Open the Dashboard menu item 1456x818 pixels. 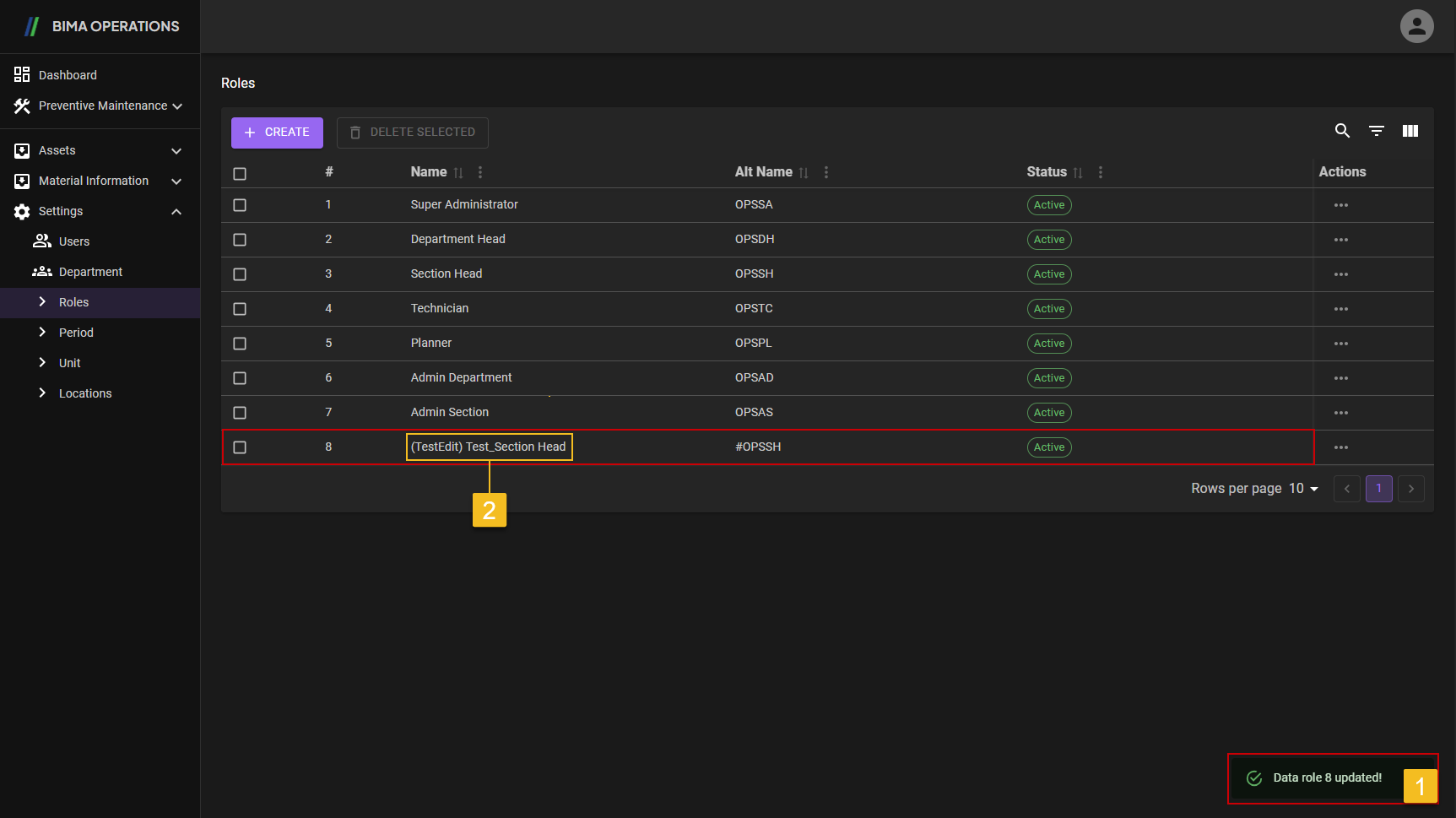68,75
